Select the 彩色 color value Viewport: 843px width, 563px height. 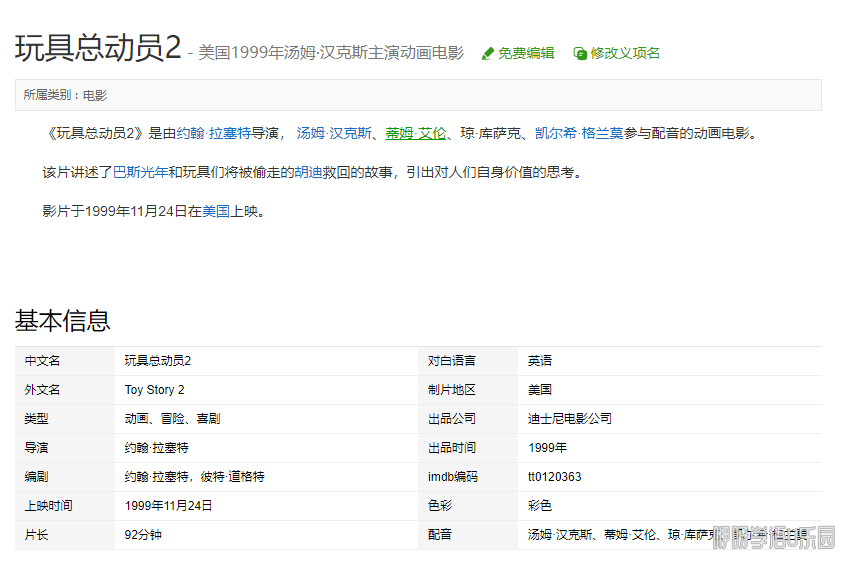coord(540,506)
